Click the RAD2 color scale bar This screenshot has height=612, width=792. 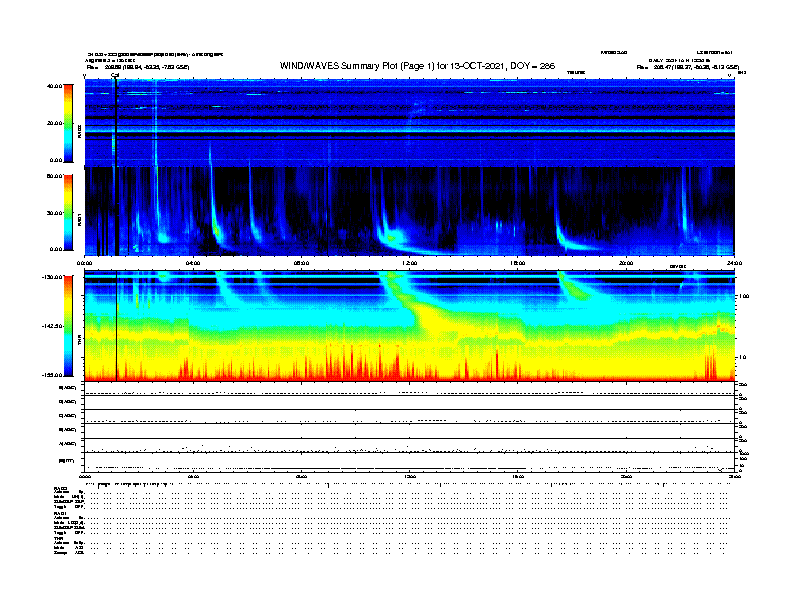point(68,124)
